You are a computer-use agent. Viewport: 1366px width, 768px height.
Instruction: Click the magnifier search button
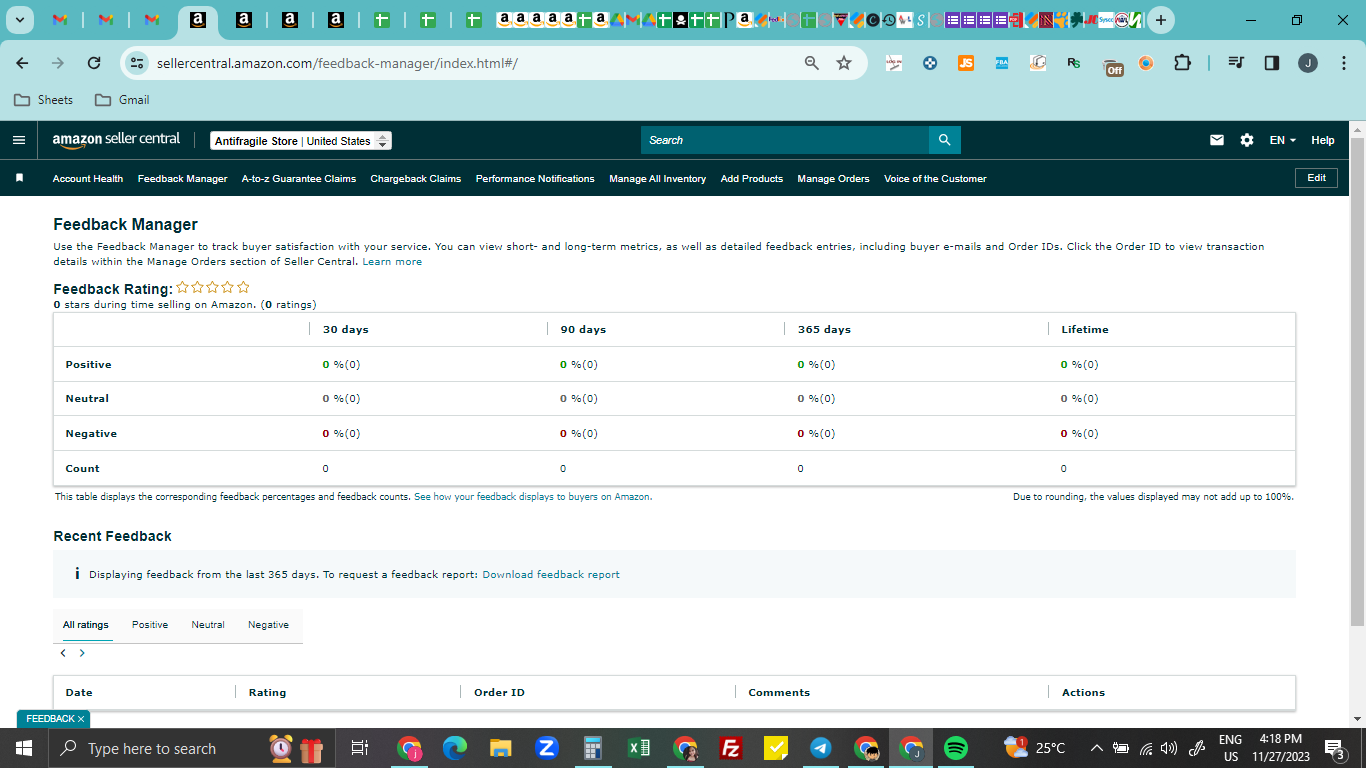point(945,140)
